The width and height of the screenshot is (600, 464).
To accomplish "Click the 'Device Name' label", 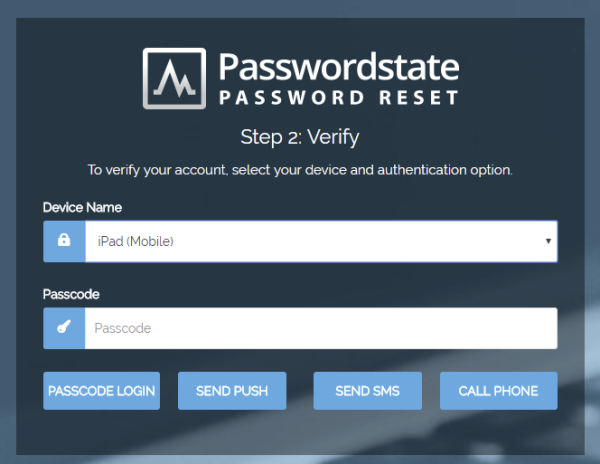I will point(82,207).
